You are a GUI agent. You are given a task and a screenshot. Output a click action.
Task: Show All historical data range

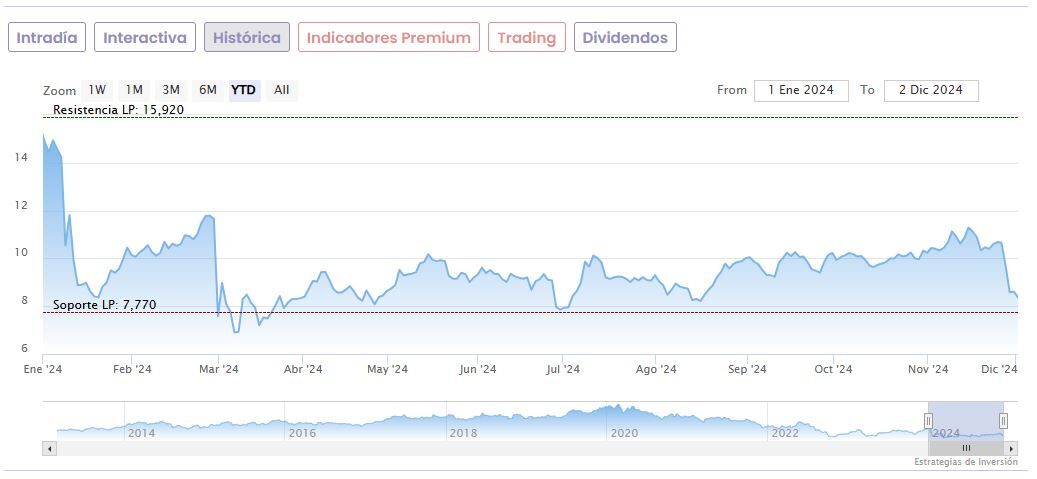pos(282,90)
